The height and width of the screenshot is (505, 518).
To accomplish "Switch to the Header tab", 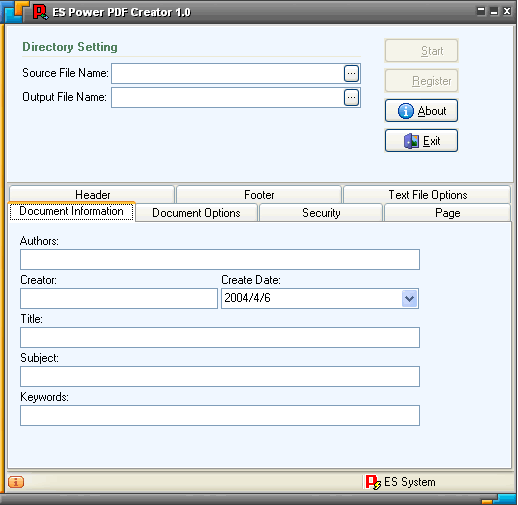I will tap(92, 195).
